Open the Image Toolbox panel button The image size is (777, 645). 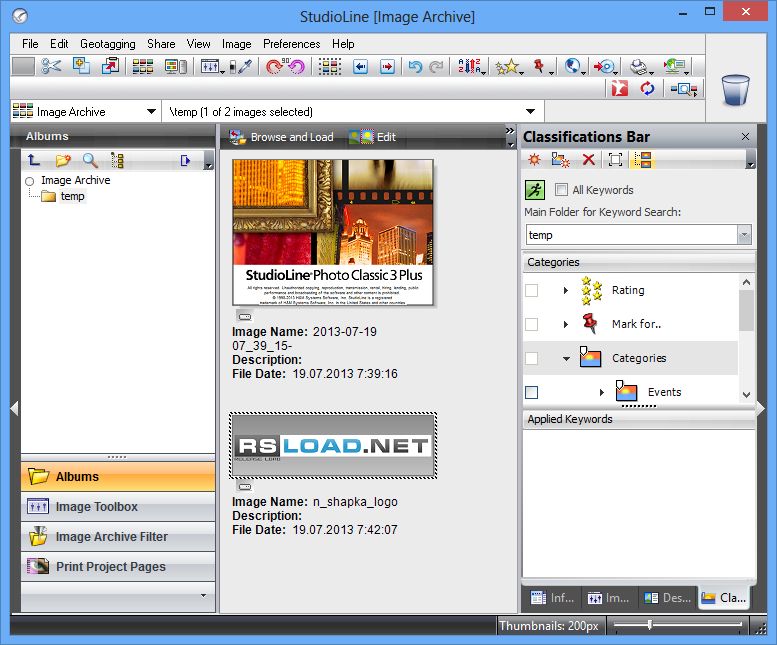pyautogui.click(x=118, y=507)
